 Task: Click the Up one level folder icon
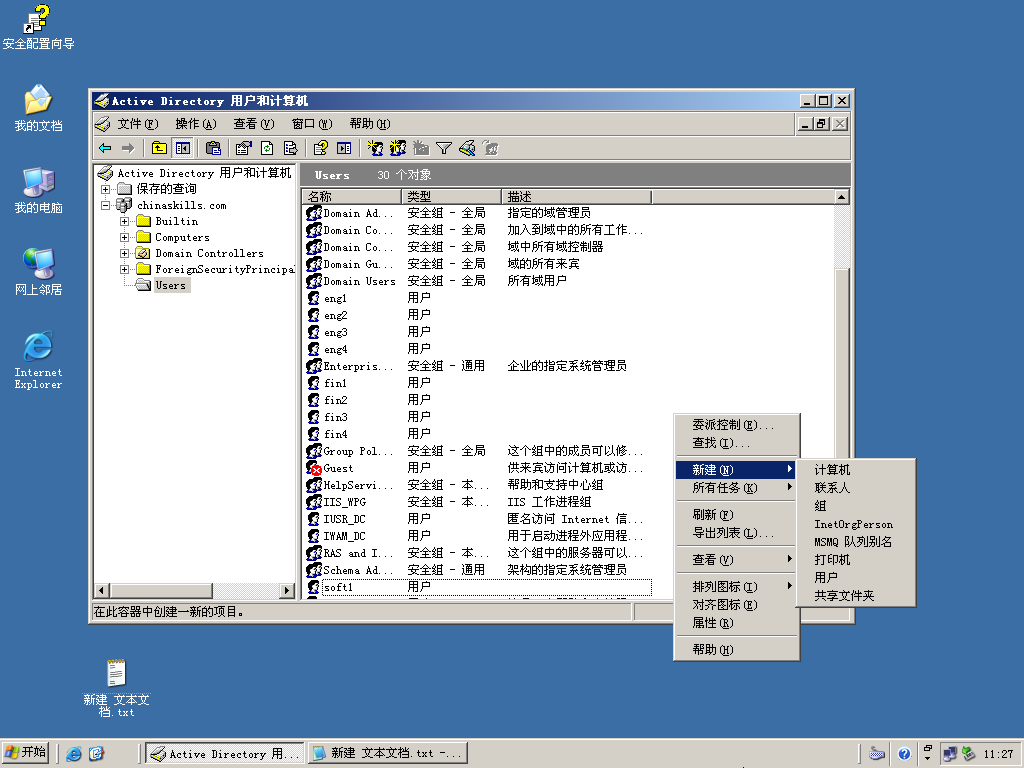(x=159, y=148)
